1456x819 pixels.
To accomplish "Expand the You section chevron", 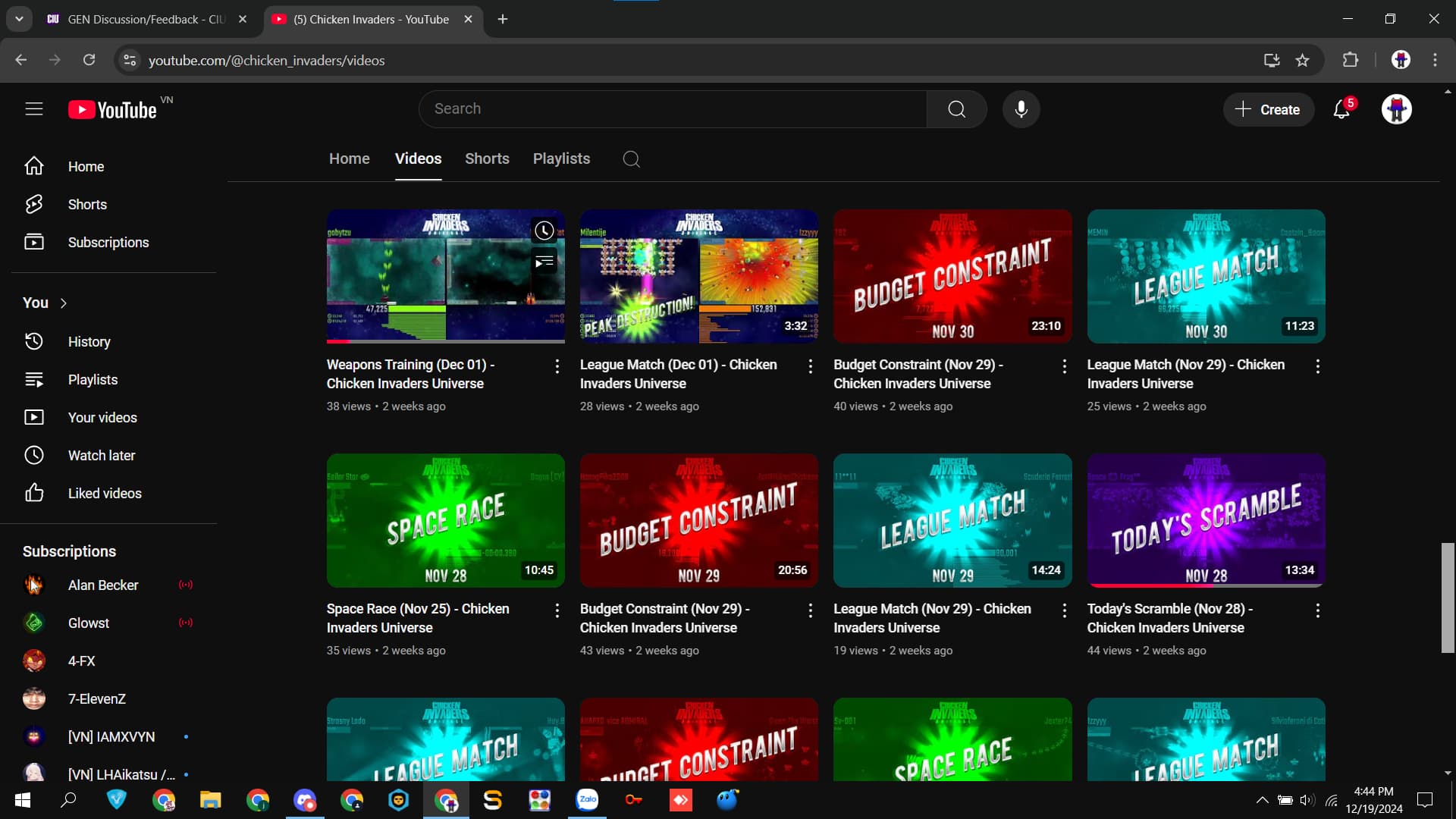I will (x=64, y=303).
